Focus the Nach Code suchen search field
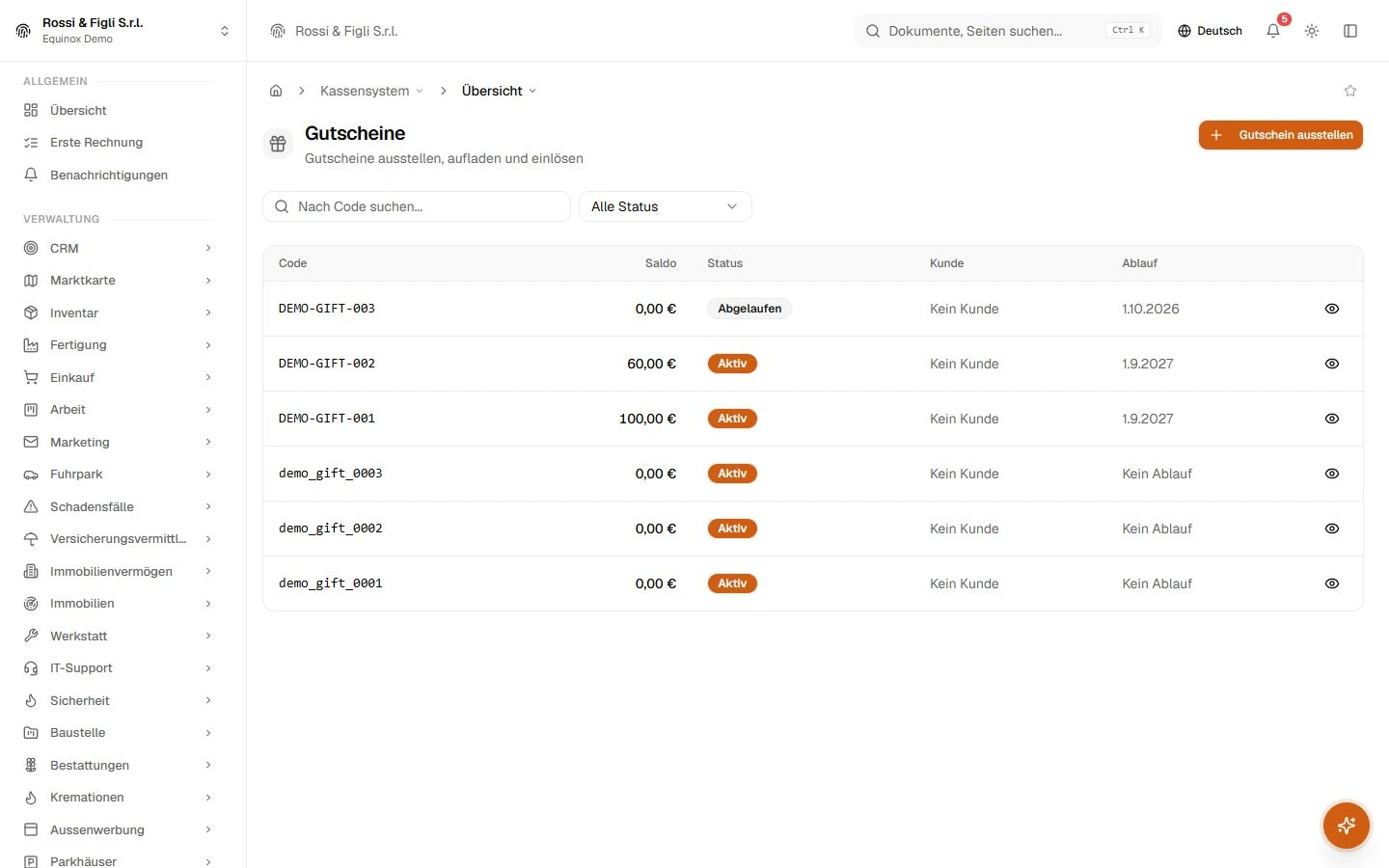 pyautogui.click(x=417, y=206)
